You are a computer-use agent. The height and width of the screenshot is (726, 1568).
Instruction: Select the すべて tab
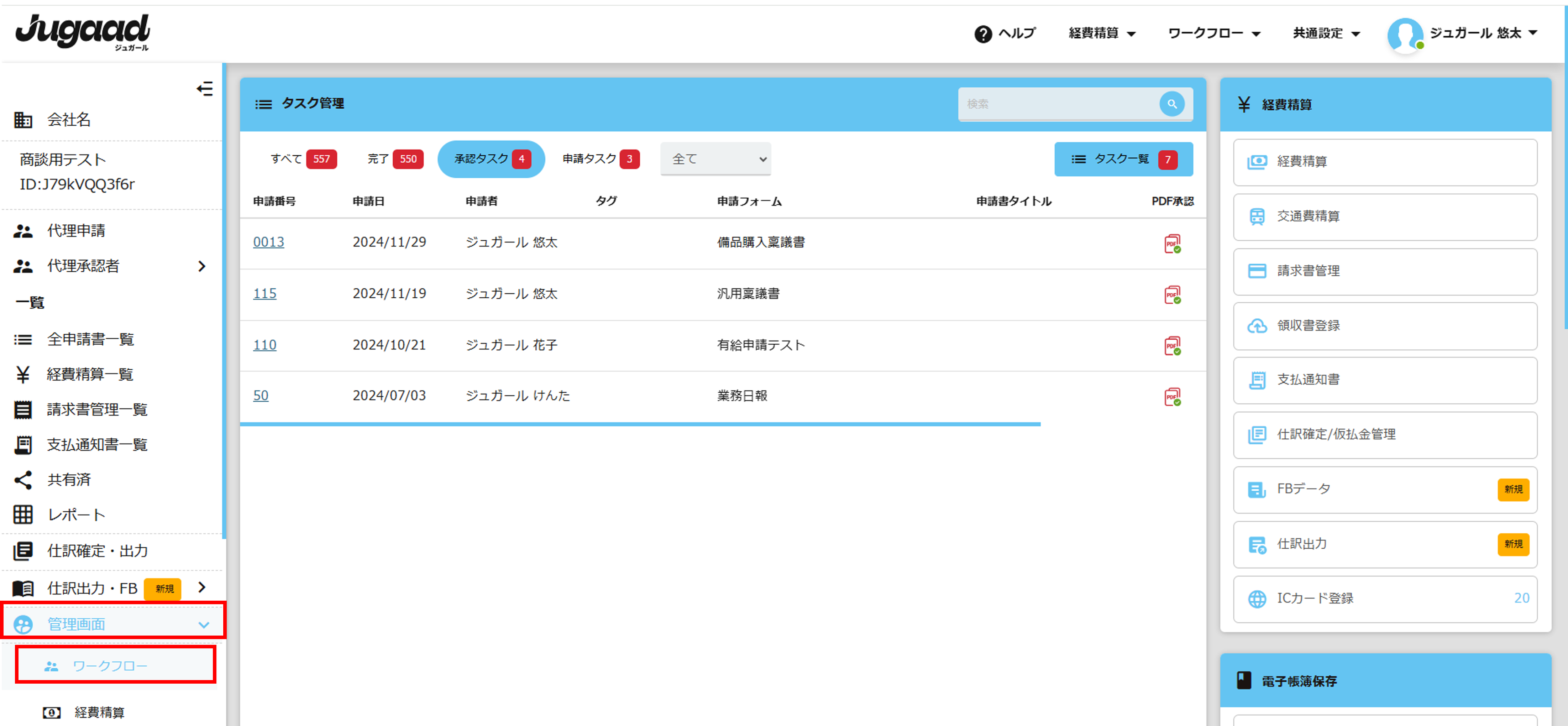(303, 159)
